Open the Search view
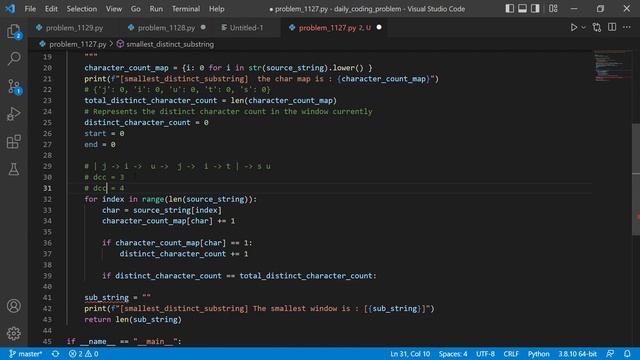The image size is (640, 360). [x=14, y=58]
